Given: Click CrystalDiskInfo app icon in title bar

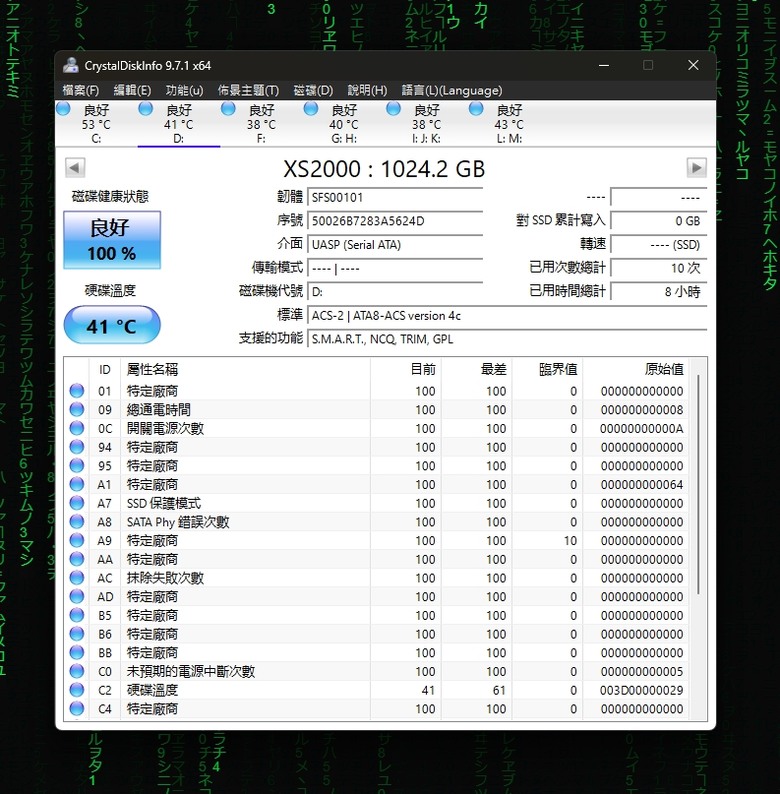Looking at the screenshot, I should pyautogui.click(x=71, y=65).
